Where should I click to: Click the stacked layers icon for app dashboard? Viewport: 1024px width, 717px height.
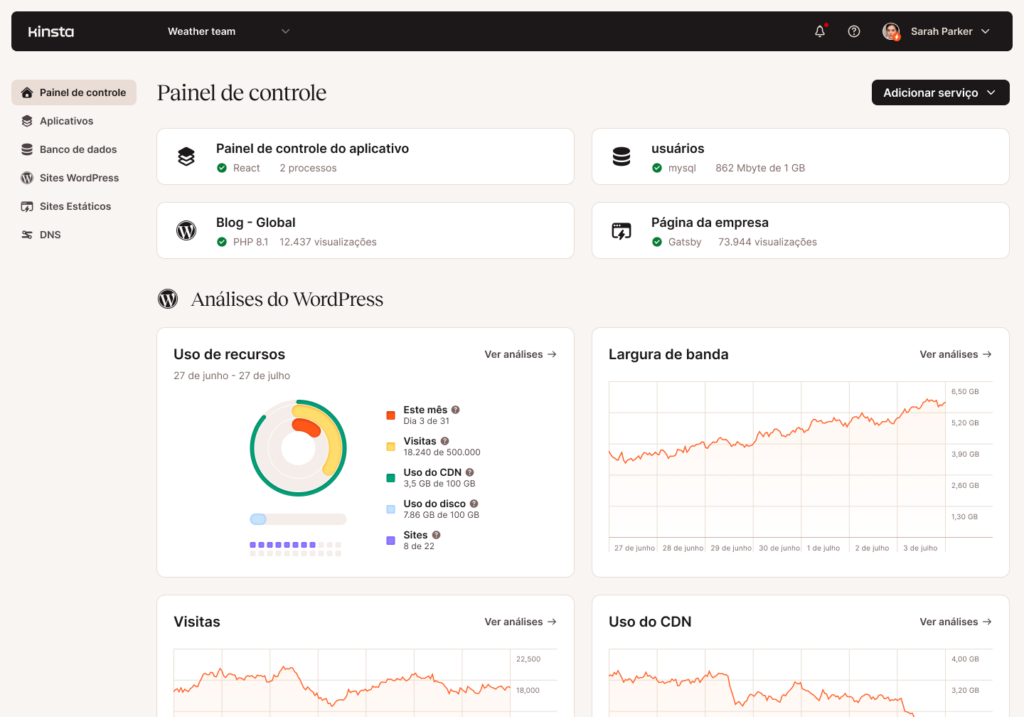(186, 157)
